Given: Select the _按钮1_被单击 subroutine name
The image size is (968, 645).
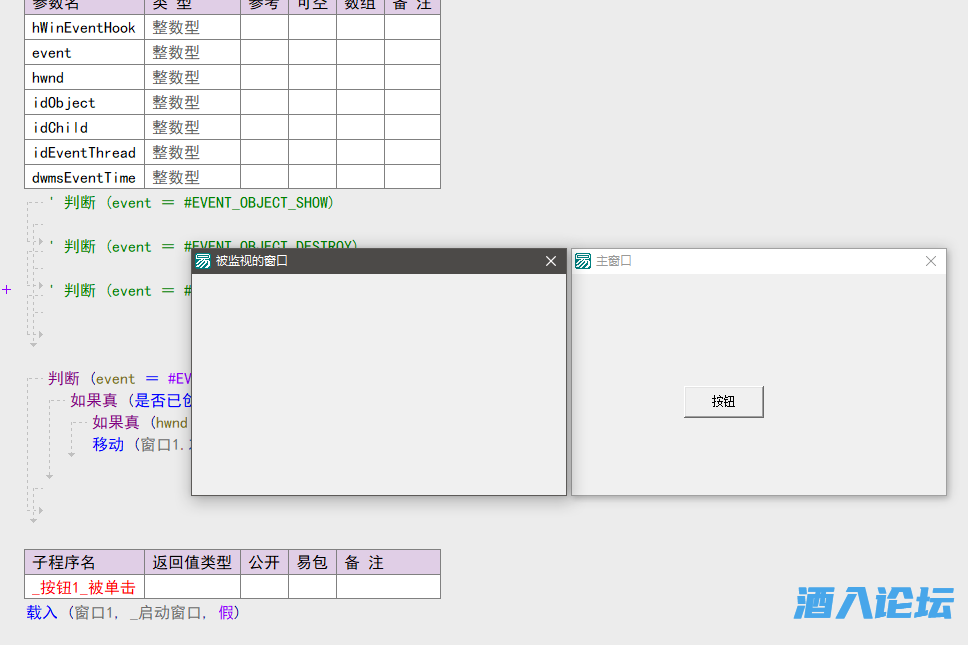Looking at the screenshot, I should [x=84, y=587].
